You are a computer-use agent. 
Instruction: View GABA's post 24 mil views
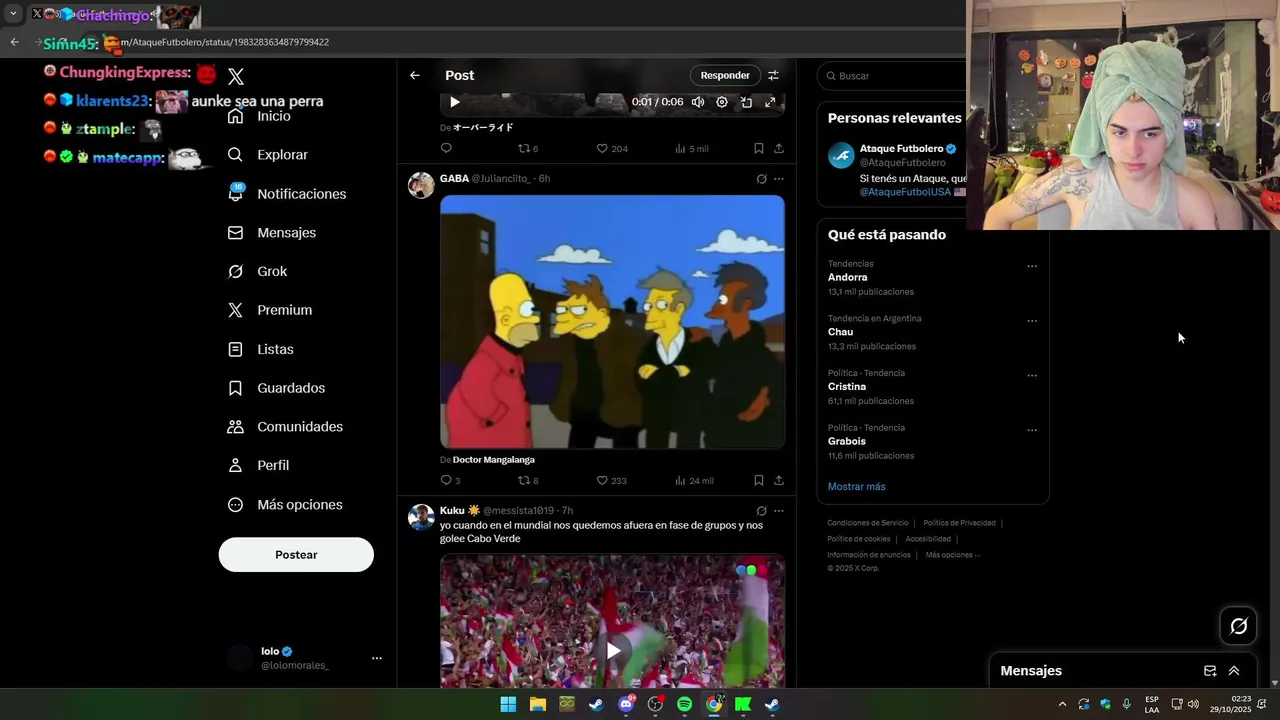(694, 480)
